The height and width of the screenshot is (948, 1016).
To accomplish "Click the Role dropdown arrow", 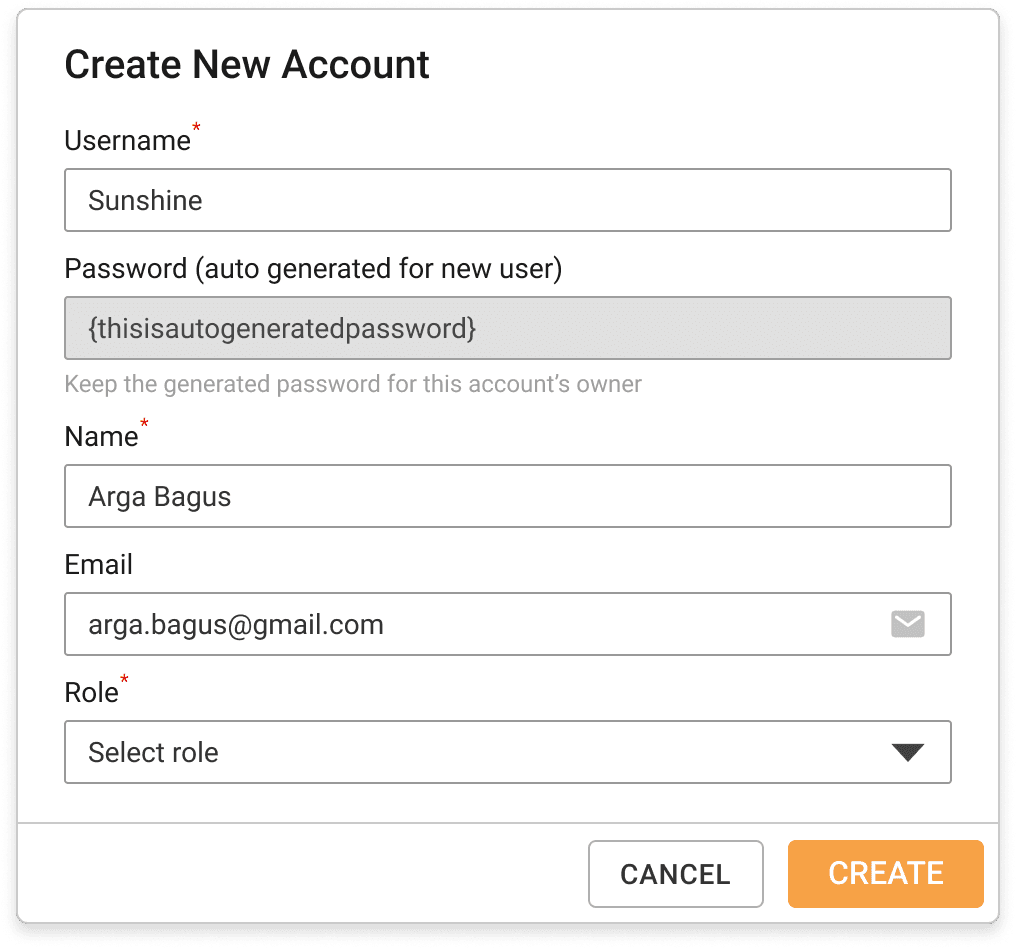I will 907,752.
